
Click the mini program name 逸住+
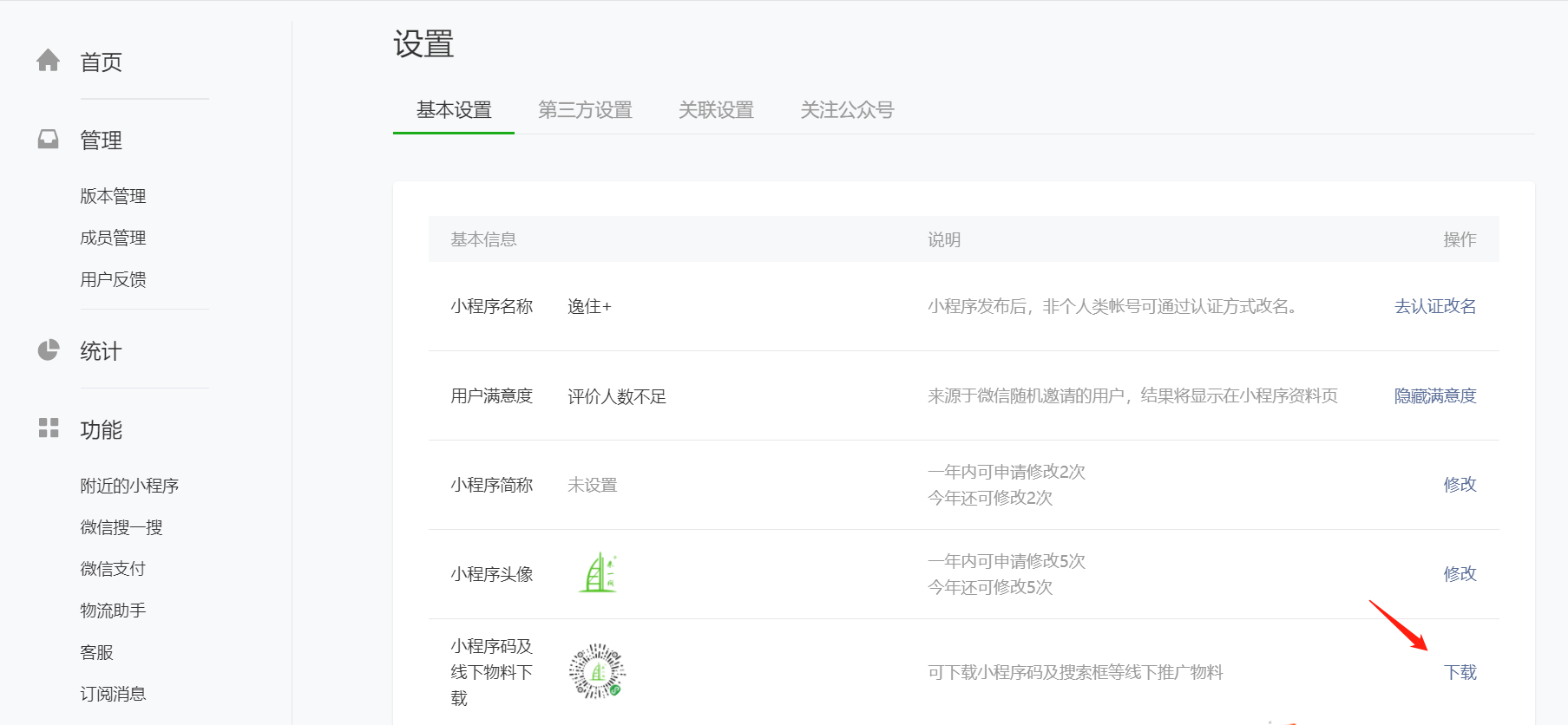[589, 306]
